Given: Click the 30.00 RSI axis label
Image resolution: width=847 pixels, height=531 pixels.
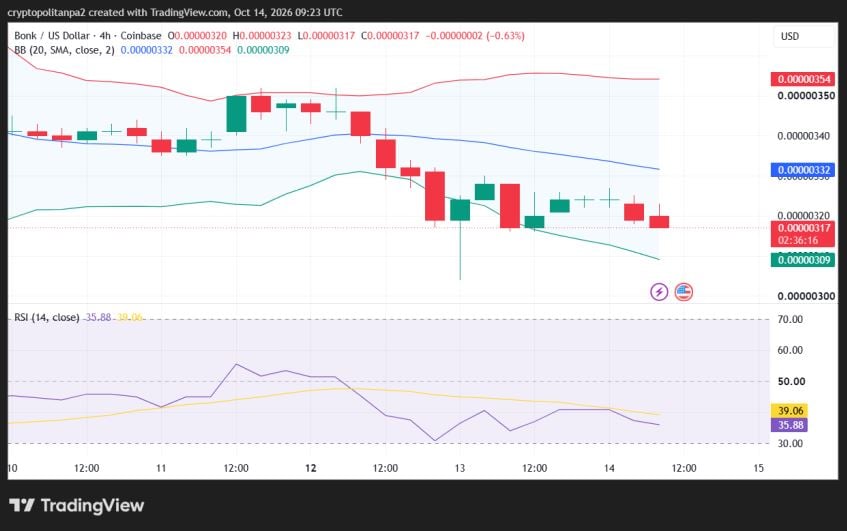Looking at the screenshot, I should [790, 443].
